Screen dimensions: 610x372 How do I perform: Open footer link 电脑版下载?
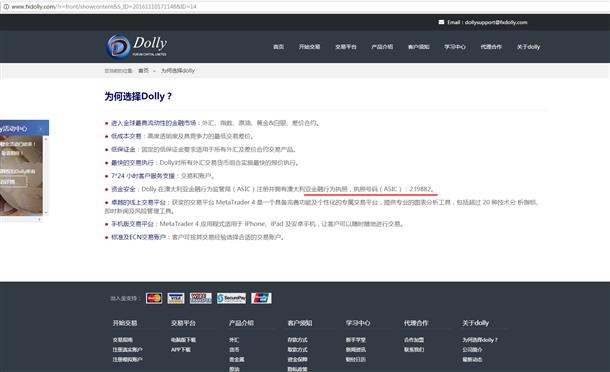click(x=183, y=340)
